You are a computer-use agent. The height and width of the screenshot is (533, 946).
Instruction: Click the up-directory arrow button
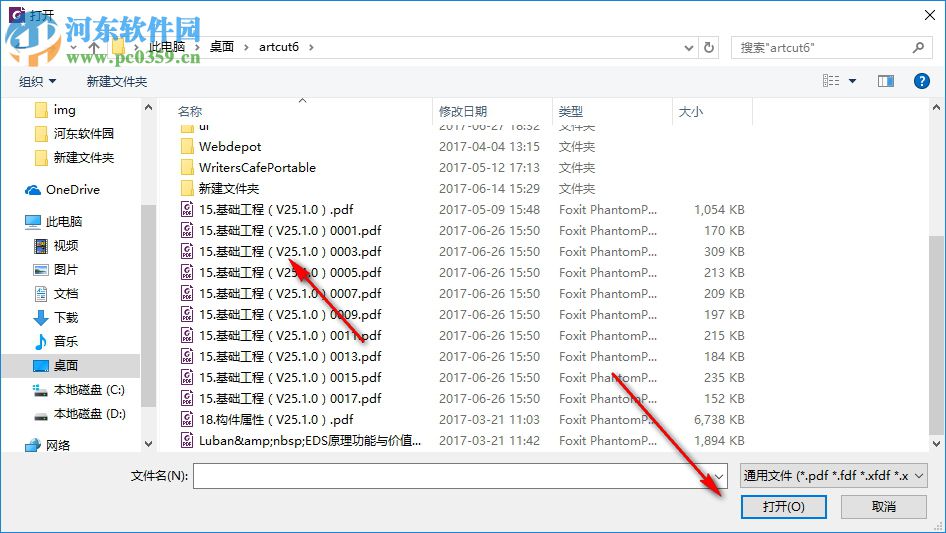point(94,47)
